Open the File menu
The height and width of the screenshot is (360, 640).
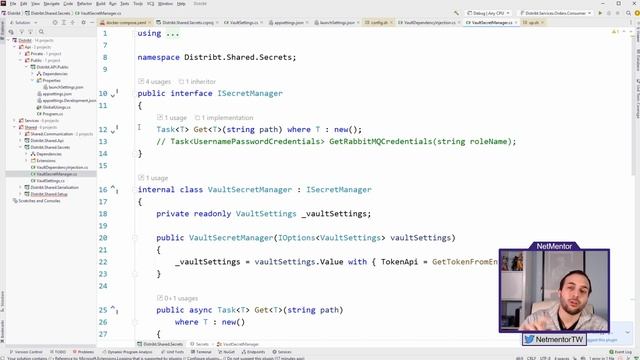point(13,4)
